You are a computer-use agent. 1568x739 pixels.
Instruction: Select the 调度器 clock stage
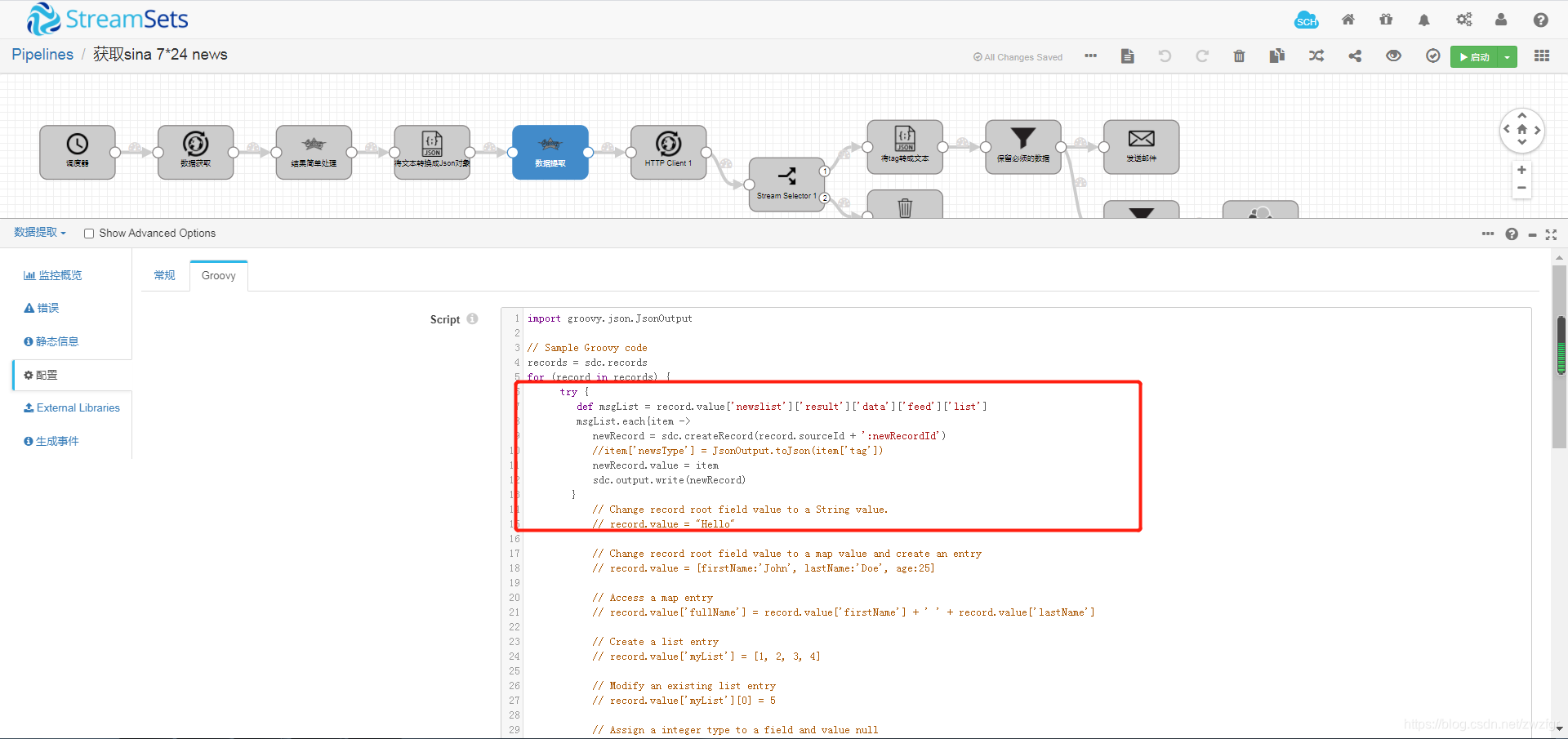pos(78,152)
